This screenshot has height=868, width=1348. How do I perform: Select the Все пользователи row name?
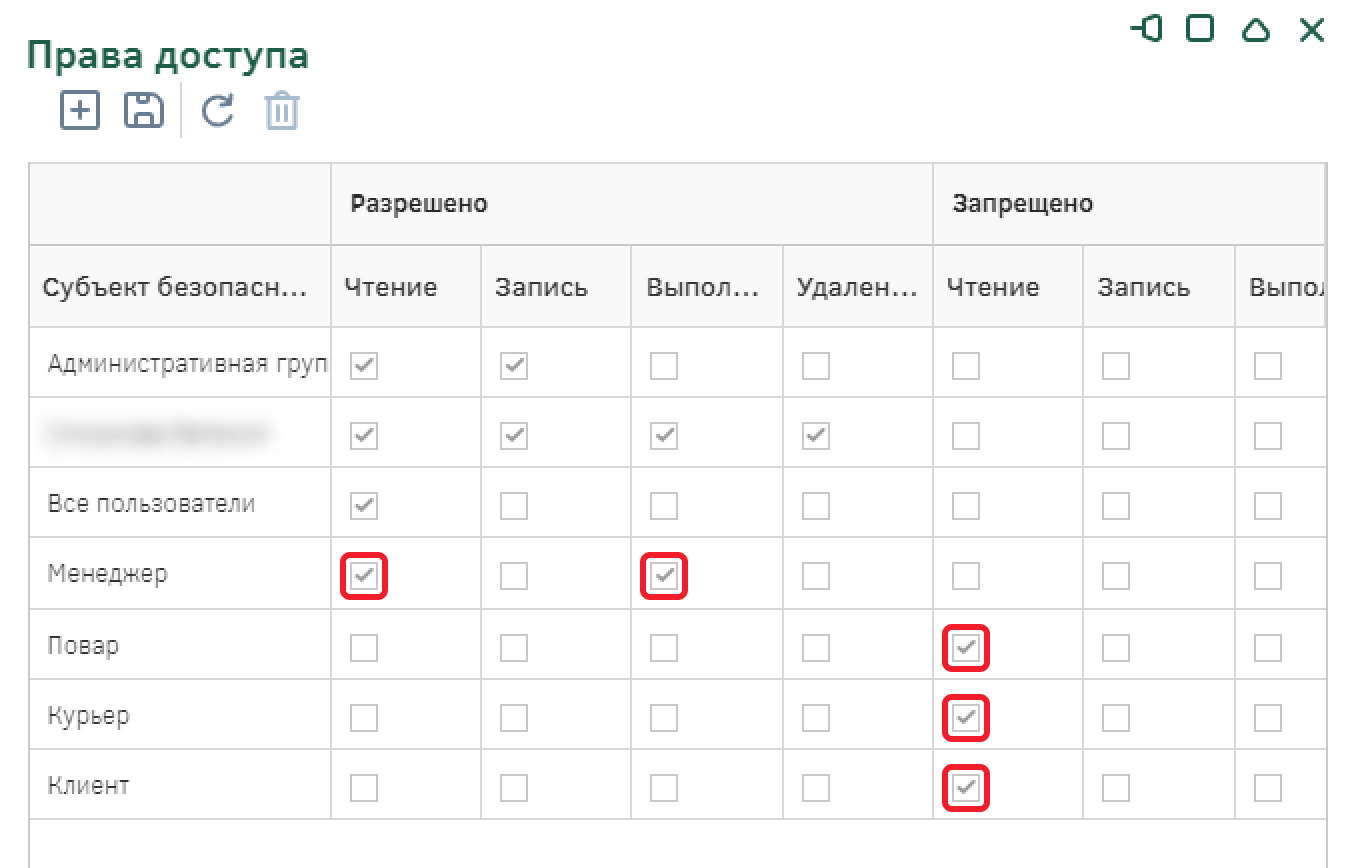pyautogui.click(x=151, y=504)
